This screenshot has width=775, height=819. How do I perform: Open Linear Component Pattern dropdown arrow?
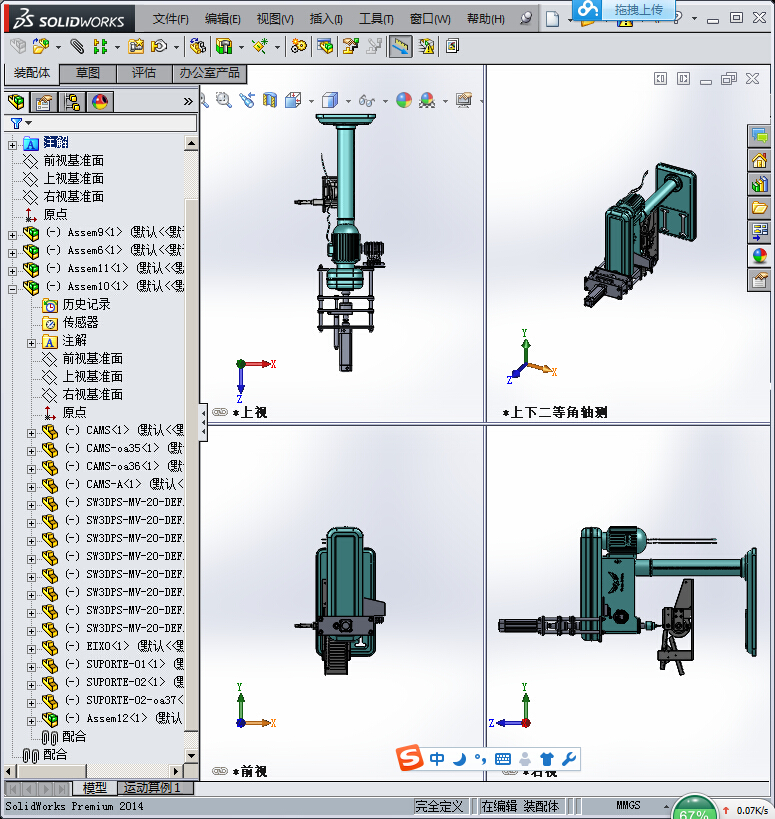(117, 48)
